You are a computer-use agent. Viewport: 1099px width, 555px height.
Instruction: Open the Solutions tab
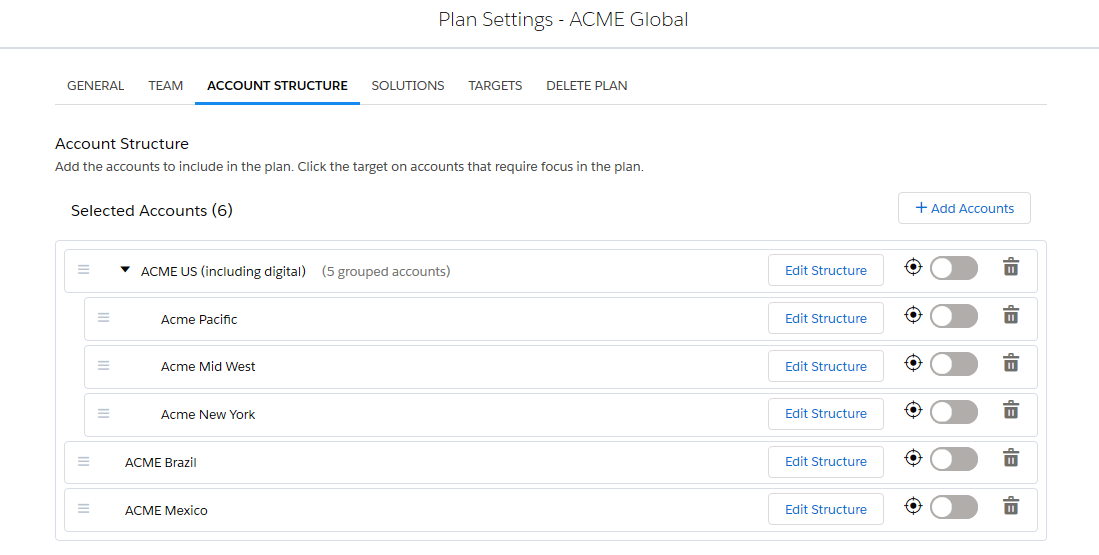[408, 85]
